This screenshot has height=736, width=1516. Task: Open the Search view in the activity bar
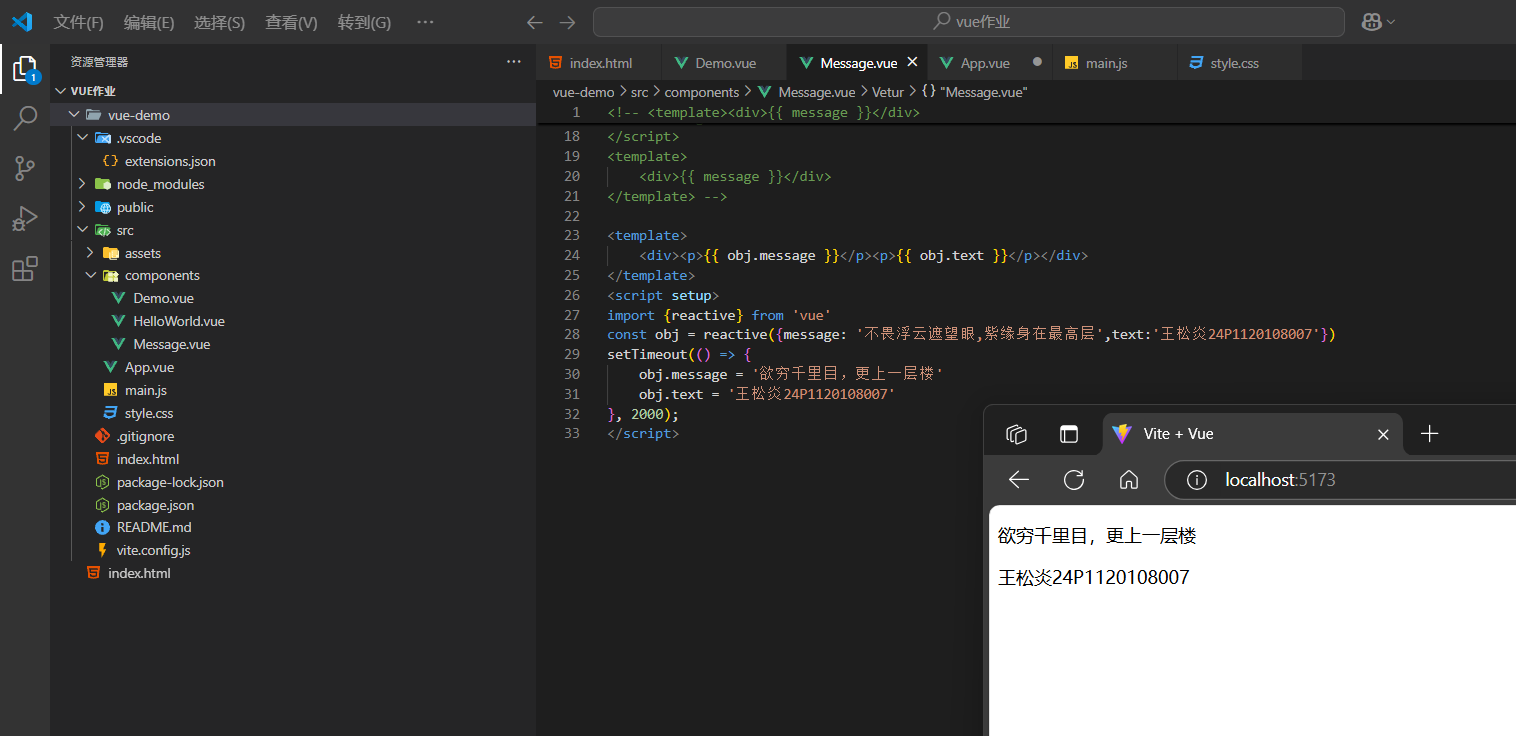25,119
